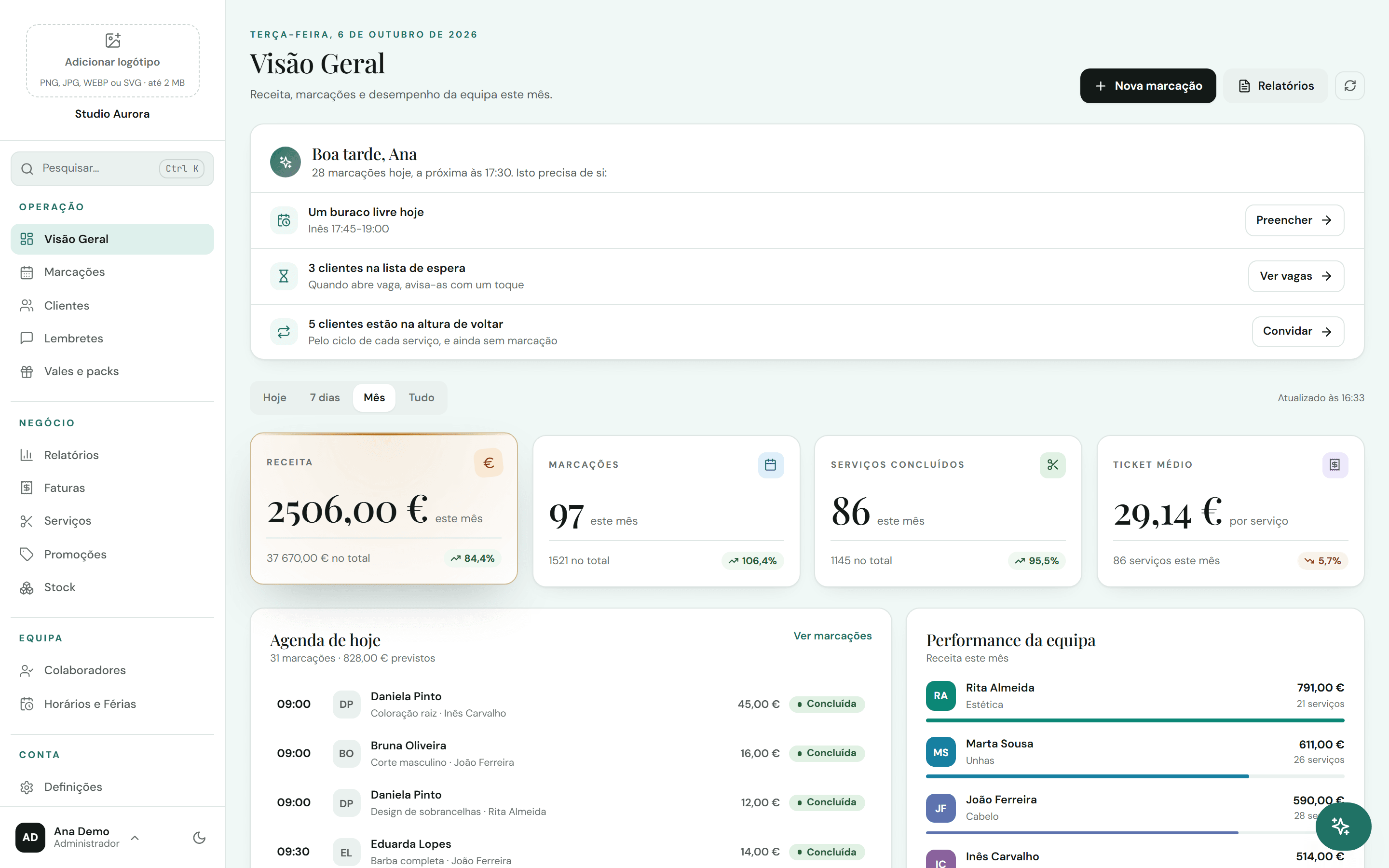Click the calendar-clock icon for Um buraco livre
Viewport: 1389px width, 868px height.
click(x=284, y=220)
